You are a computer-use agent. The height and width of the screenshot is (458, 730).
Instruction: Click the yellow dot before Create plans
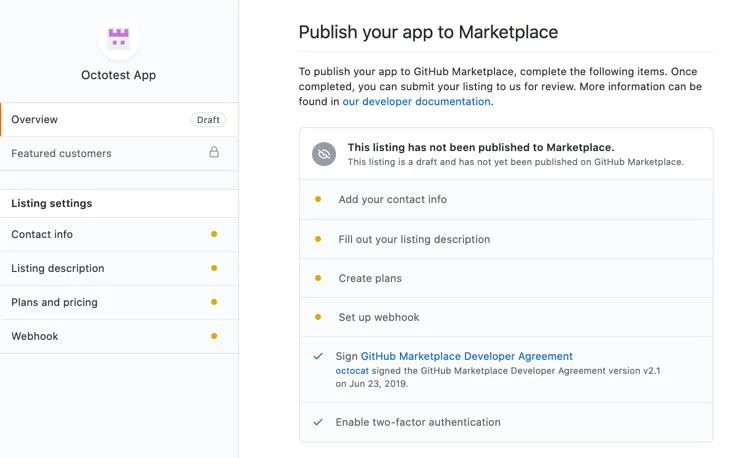[x=318, y=278]
